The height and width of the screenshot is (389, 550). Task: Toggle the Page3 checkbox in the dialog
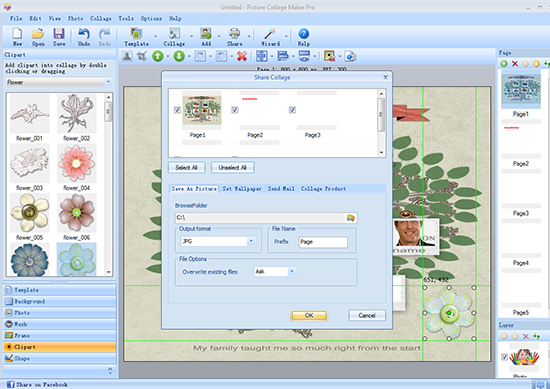pyautogui.click(x=292, y=110)
